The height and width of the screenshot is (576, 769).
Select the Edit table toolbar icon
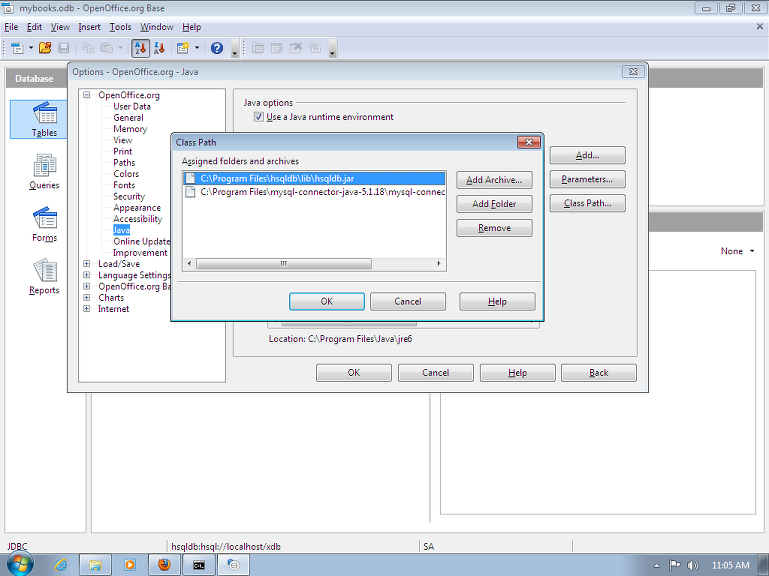pos(277,48)
